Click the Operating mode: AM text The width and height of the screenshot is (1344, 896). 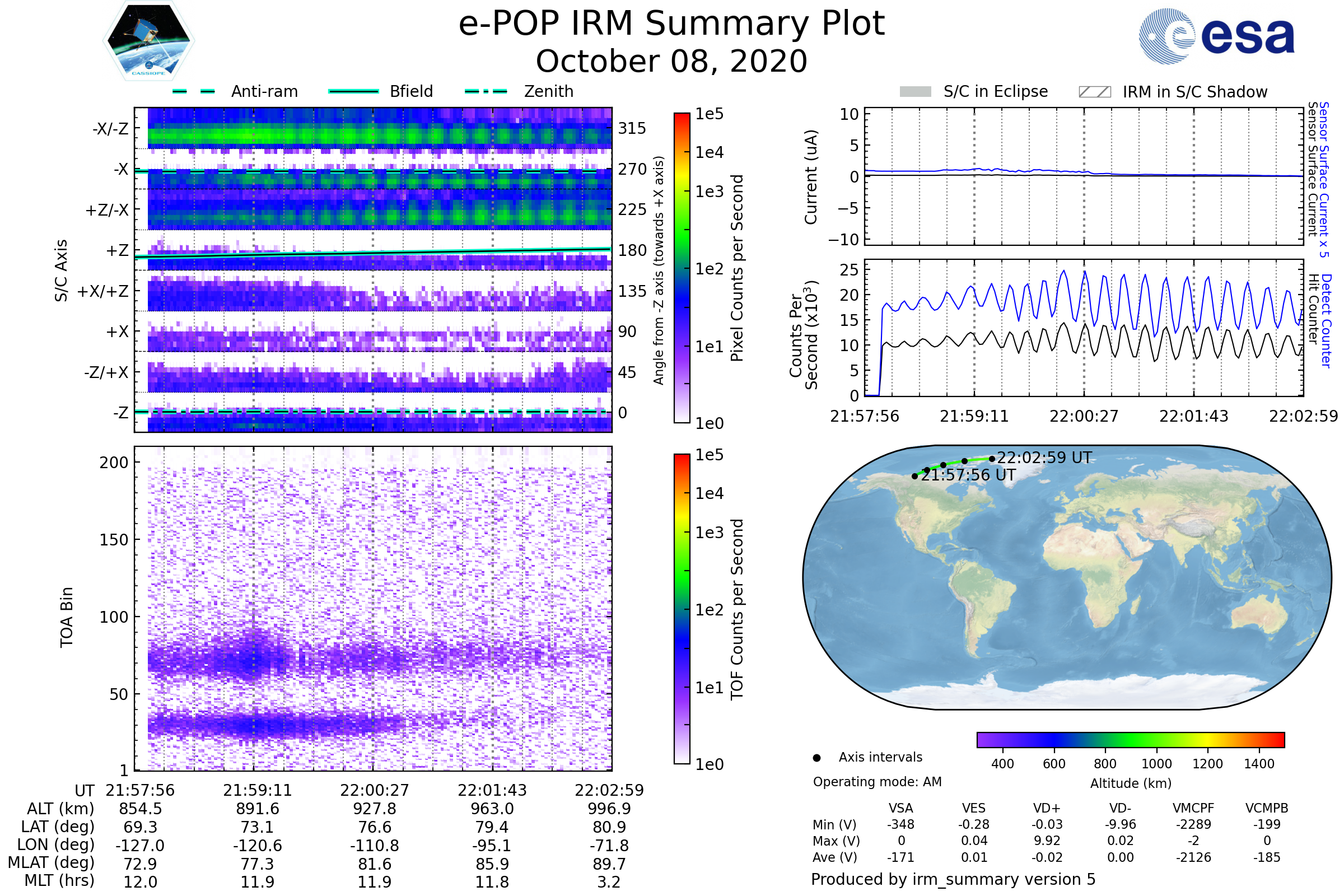point(877,782)
